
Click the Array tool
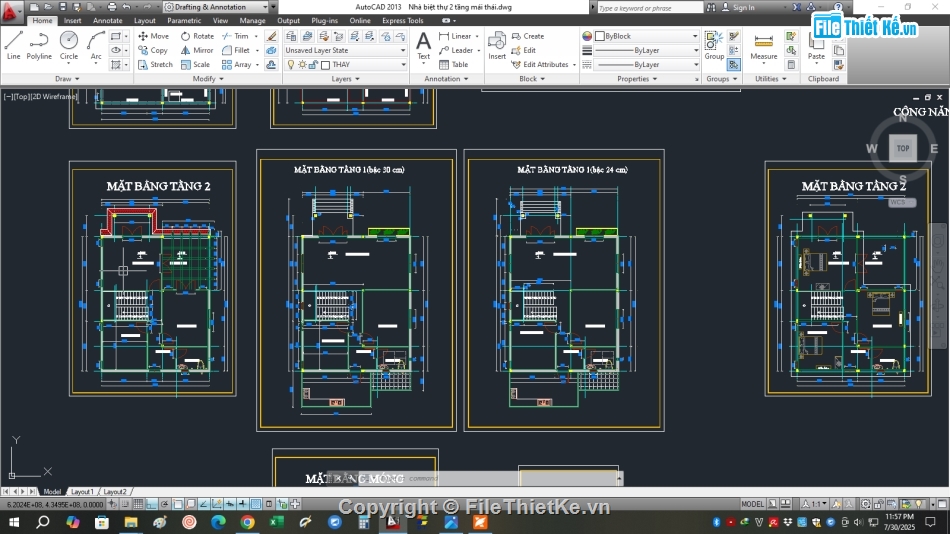click(237, 64)
